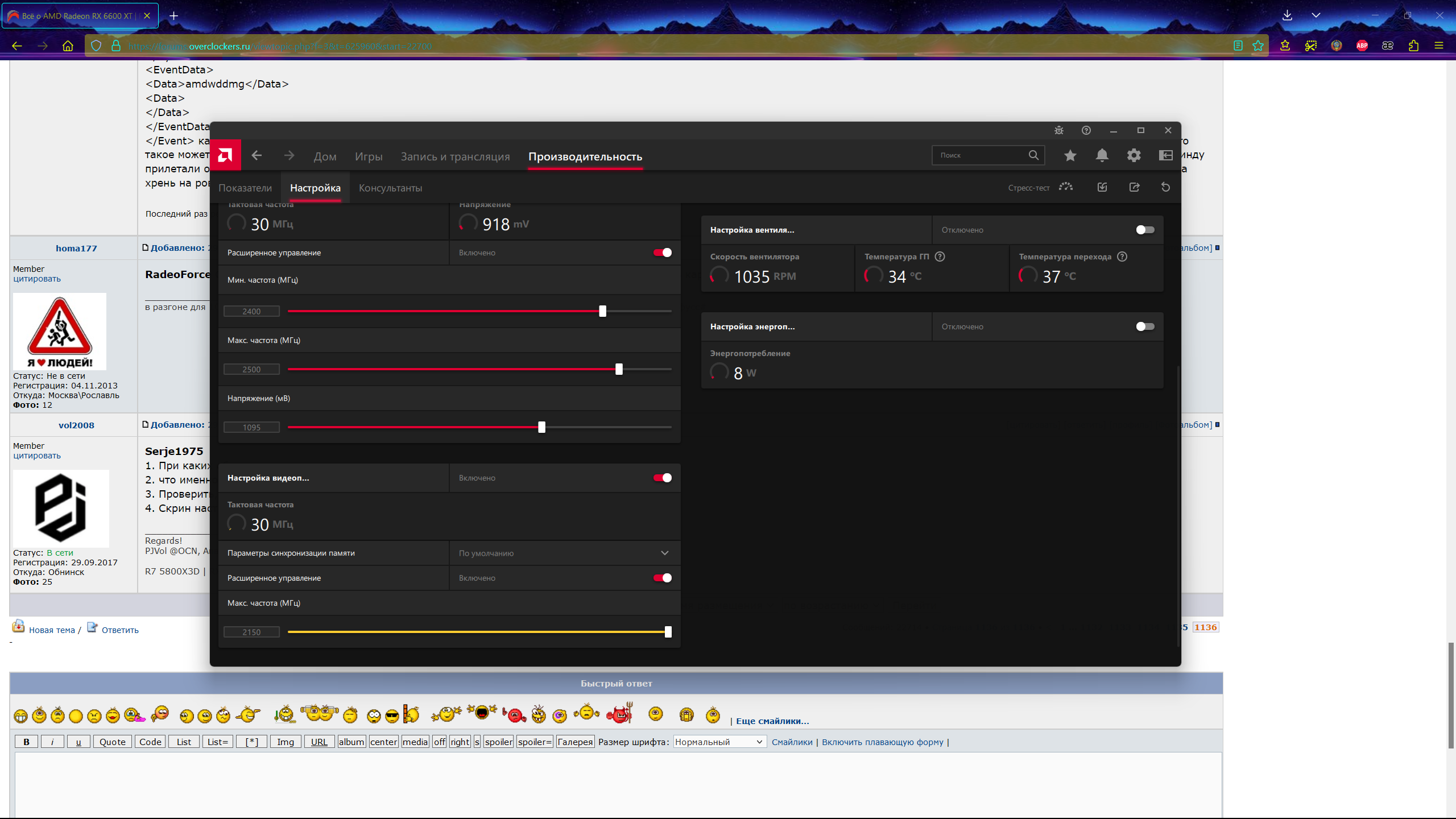Reset tuning with the undo arrow icon

click(x=1165, y=188)
